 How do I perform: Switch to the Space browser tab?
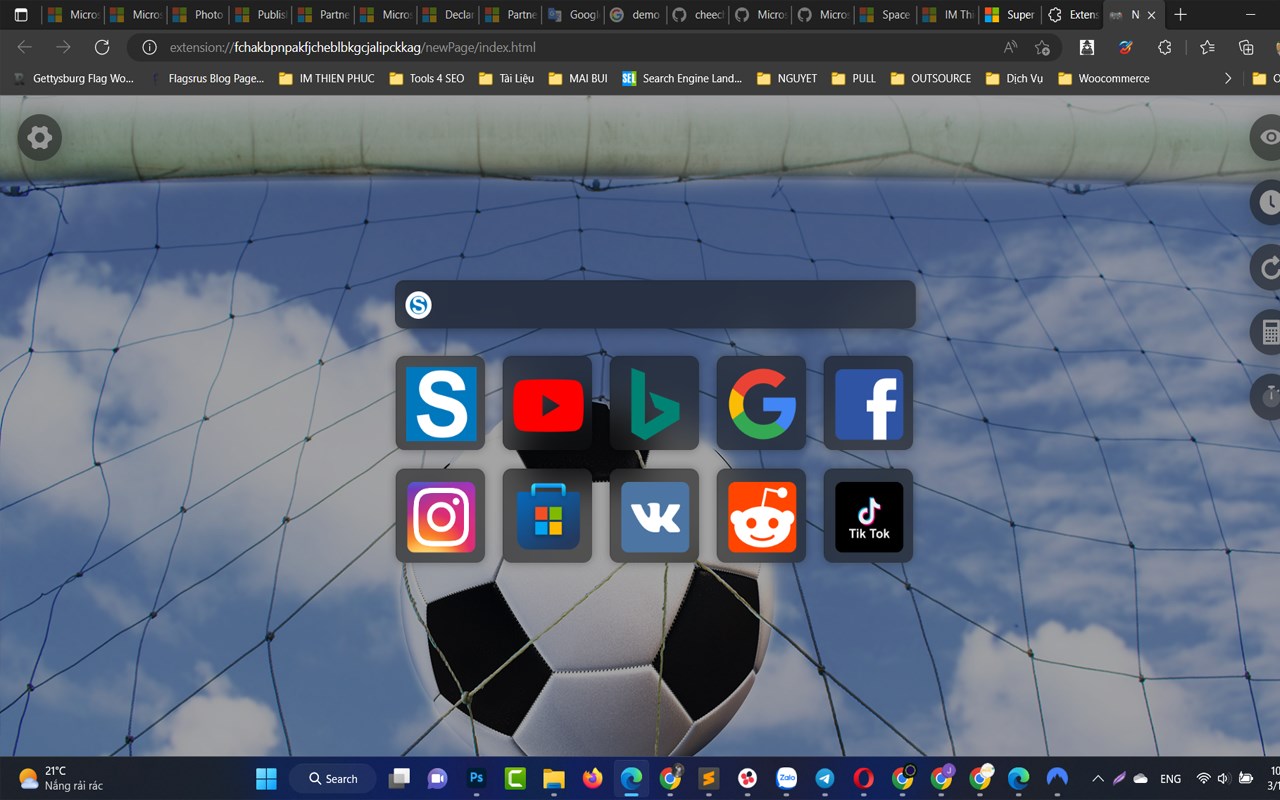(x=885, y=15)
